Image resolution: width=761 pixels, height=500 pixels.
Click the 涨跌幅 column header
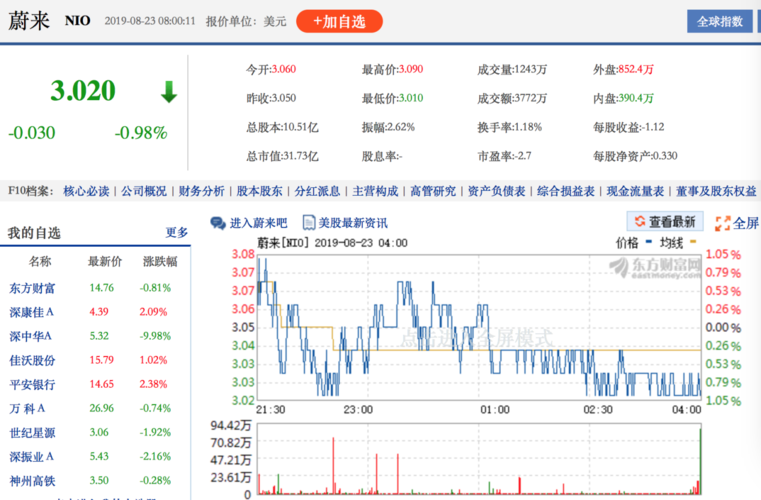tap(160, 262)
